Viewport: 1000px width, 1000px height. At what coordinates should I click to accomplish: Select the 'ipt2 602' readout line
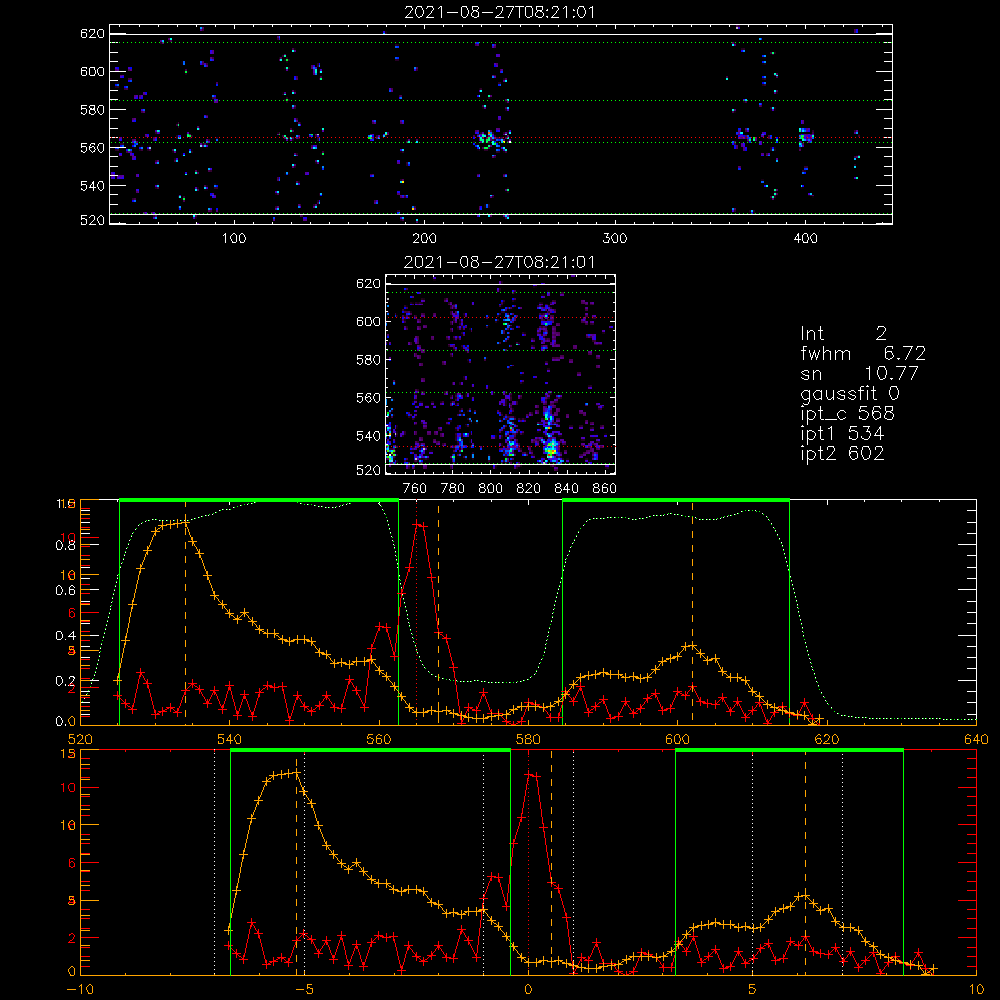coord(842,453)
